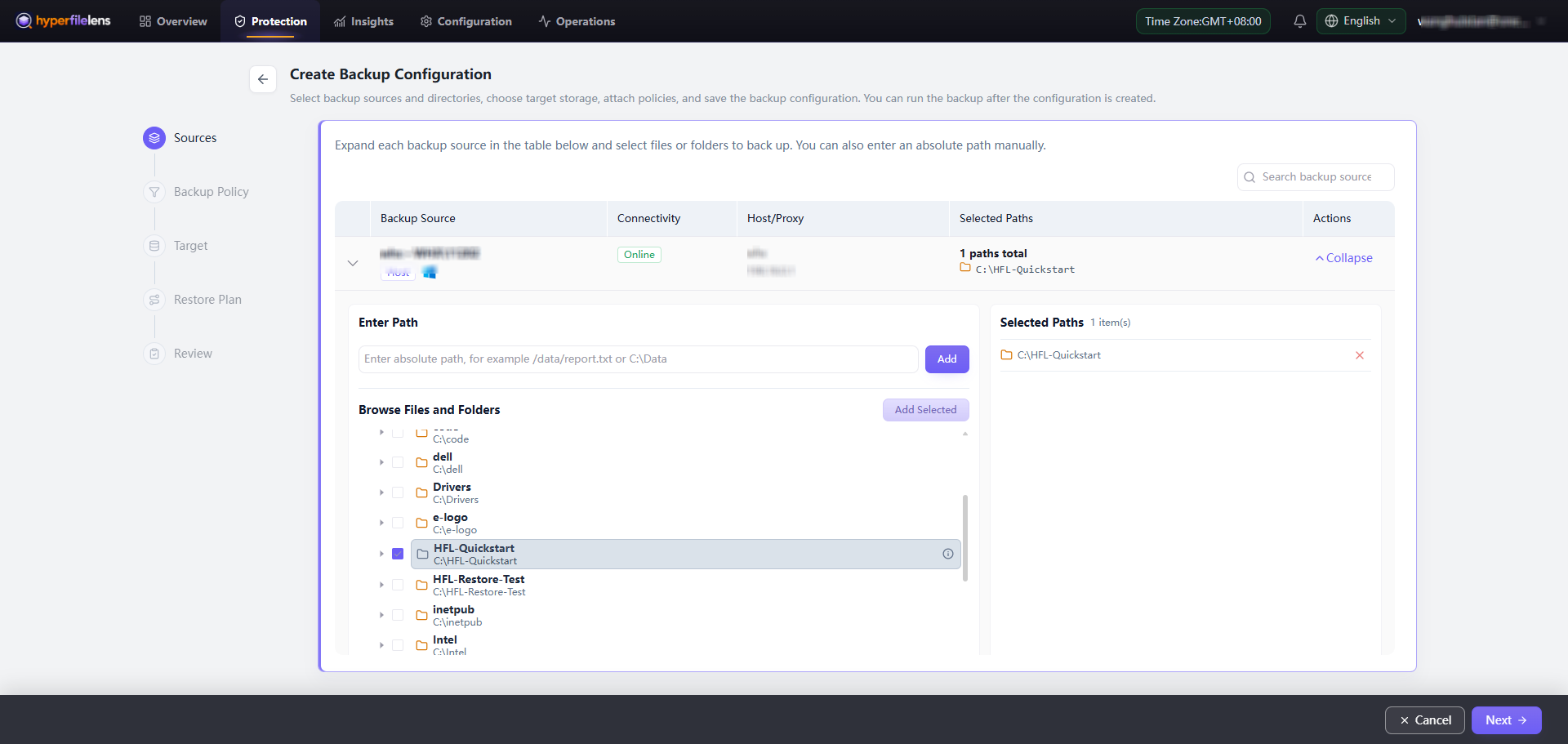Go back using the arrow button
This screenshot has height=744, width=1568.
coord(263,79)
